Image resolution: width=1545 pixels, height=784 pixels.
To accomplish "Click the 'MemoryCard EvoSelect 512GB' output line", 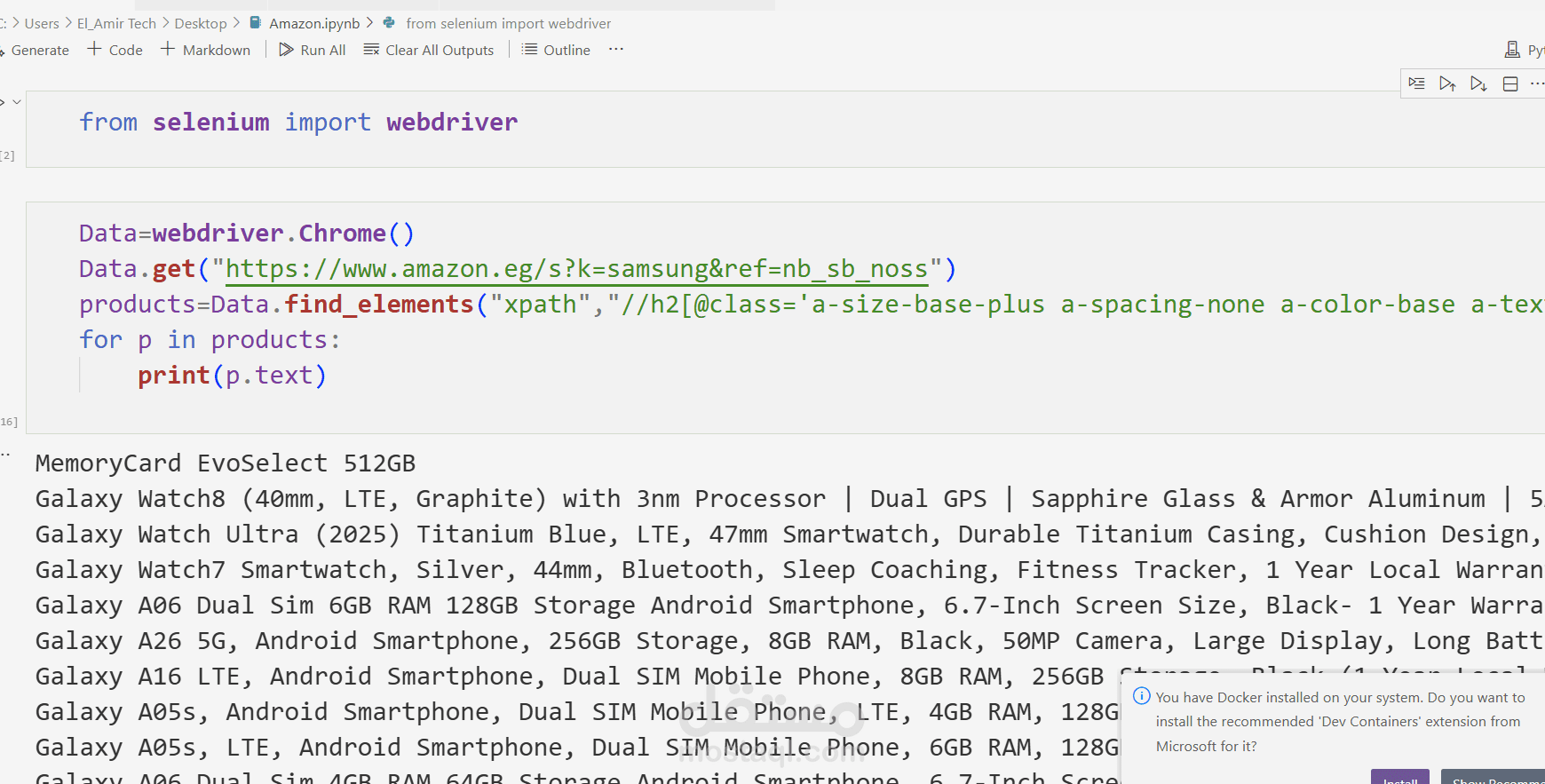I will (x=226, y=463).
